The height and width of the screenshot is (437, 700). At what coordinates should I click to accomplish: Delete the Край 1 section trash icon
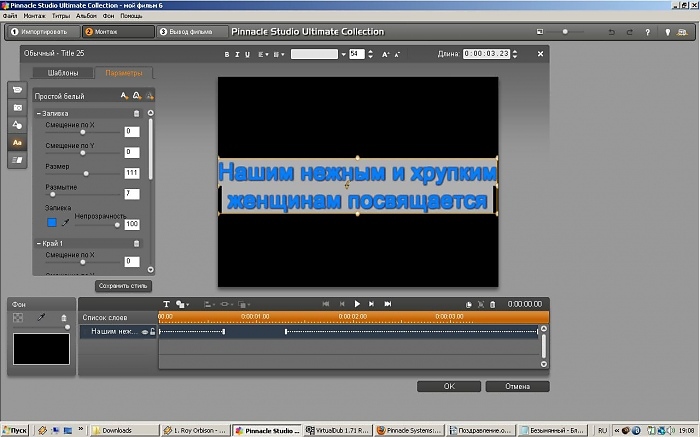tap(137, 243)
